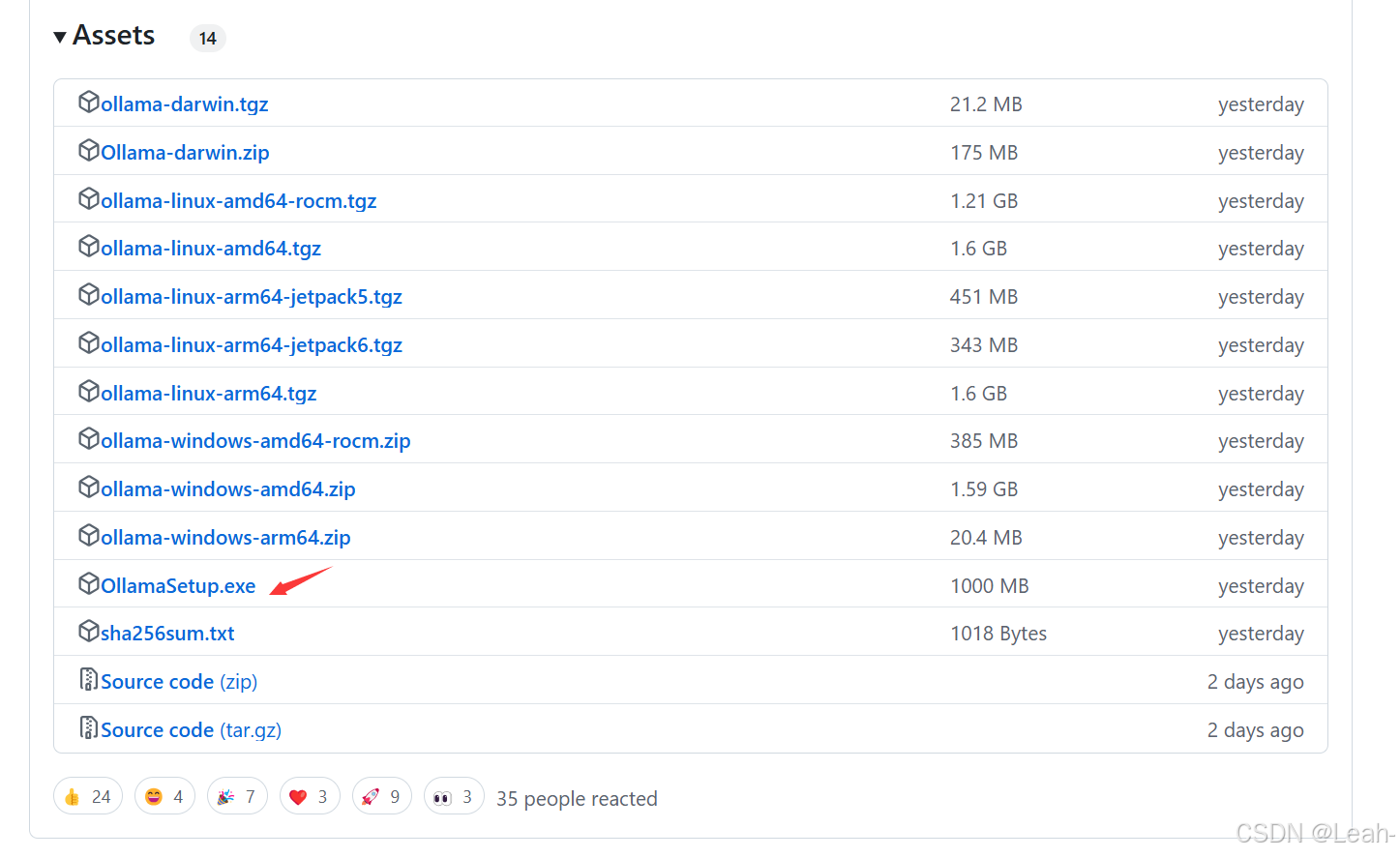Click the 'yesterday' date in sha256sum.txt row
The width and height of the screenshot is (1400, 858).
coord(1261,634)
